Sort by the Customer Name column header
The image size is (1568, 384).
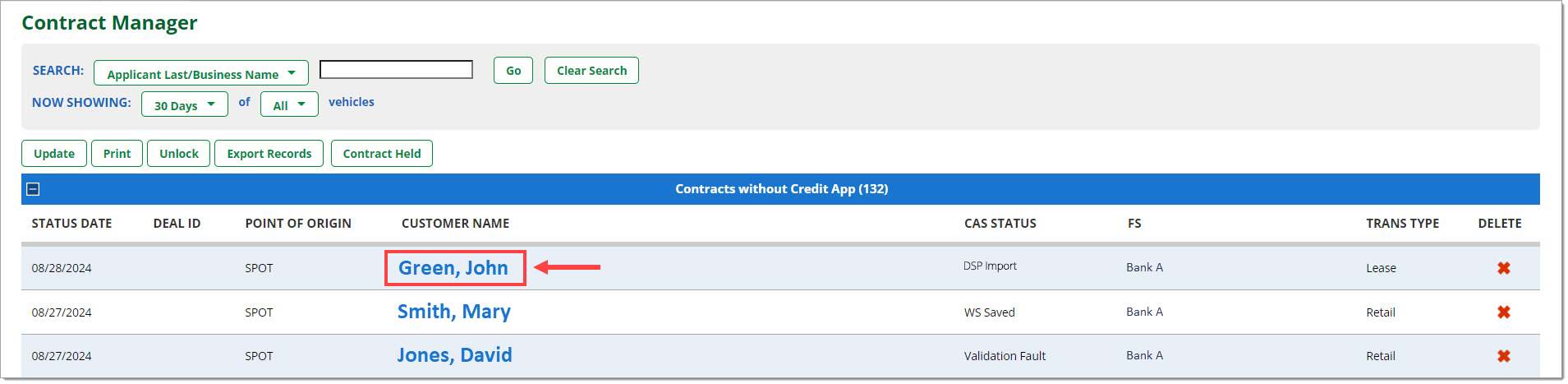coord(455,224)
